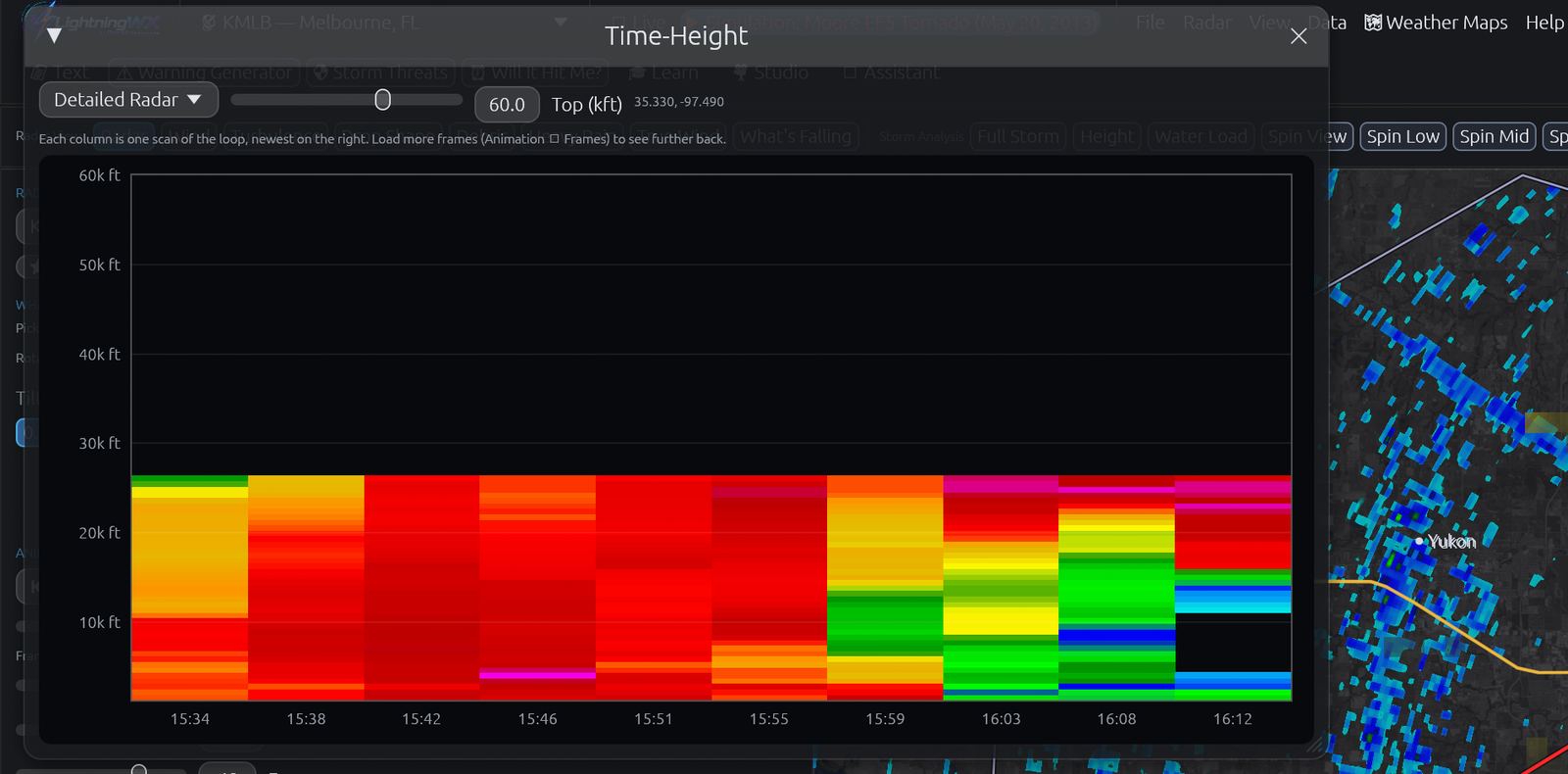Click the 60.0 top height input field
Image resolution: width=1568 pixels, height=774 pixels.
pos(507,105)
